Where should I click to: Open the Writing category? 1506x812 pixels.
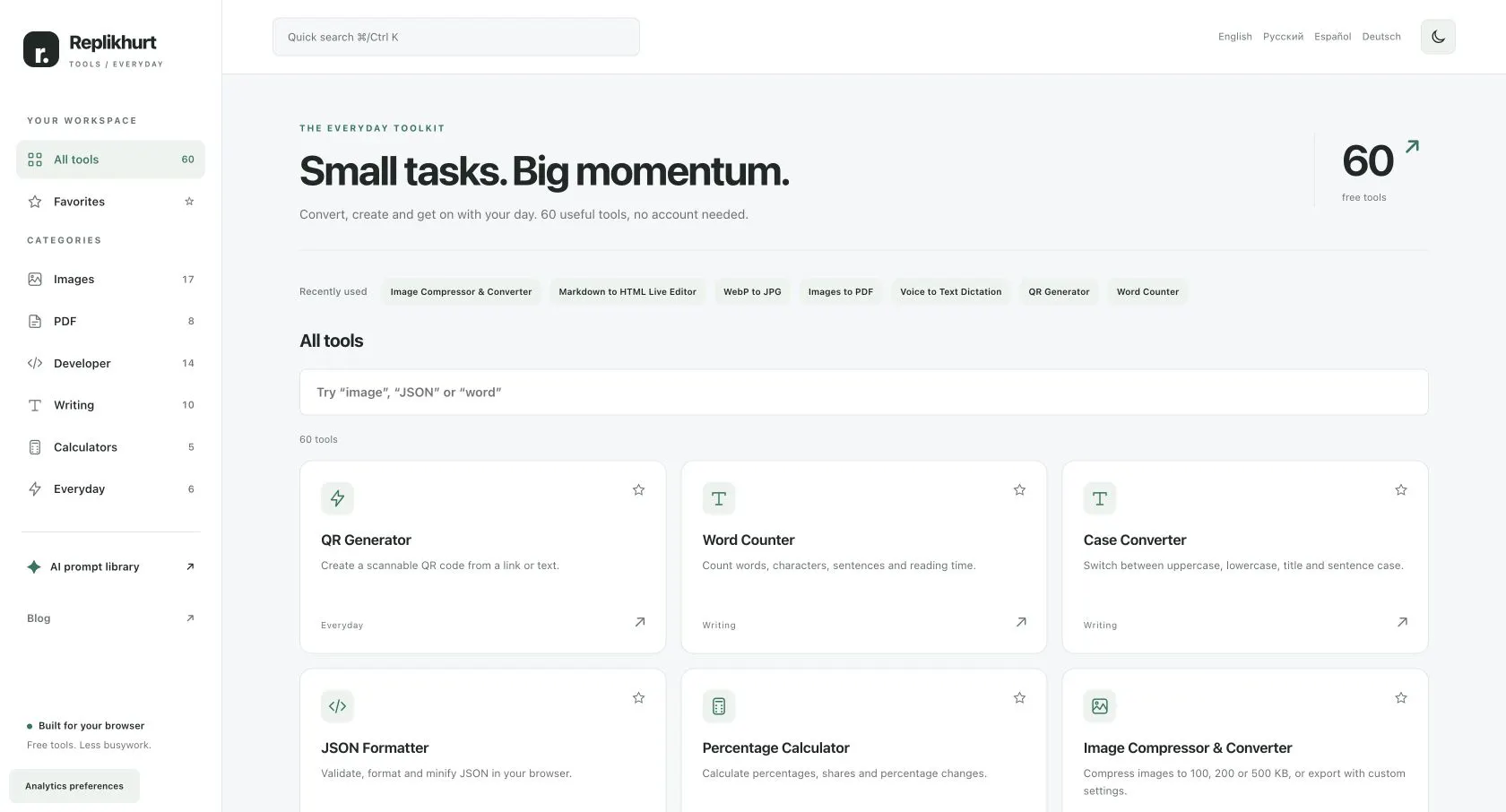110,405
